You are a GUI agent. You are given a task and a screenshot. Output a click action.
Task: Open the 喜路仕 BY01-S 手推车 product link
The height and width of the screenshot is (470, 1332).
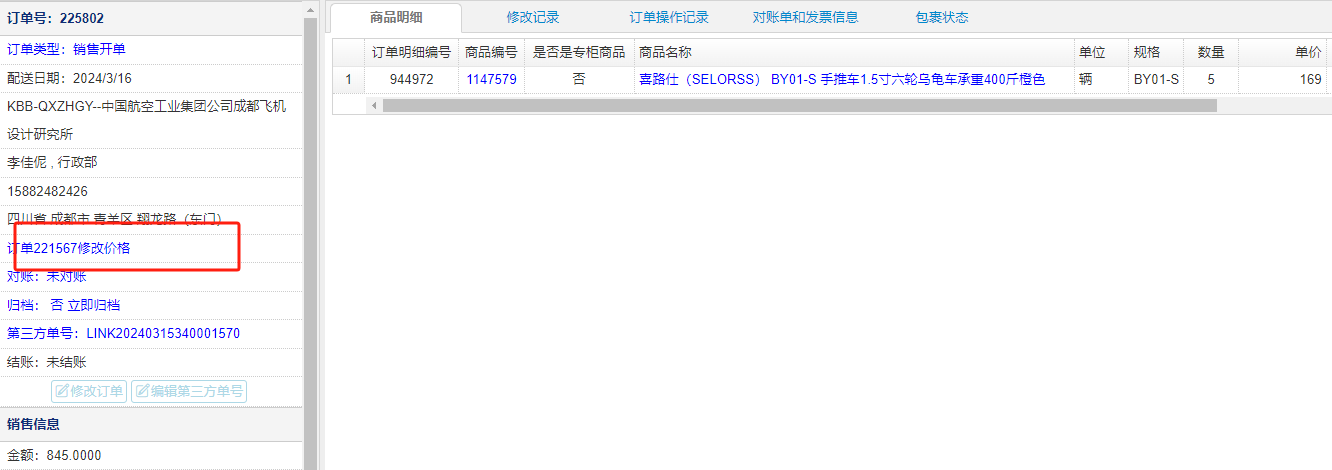coord(842,79)
